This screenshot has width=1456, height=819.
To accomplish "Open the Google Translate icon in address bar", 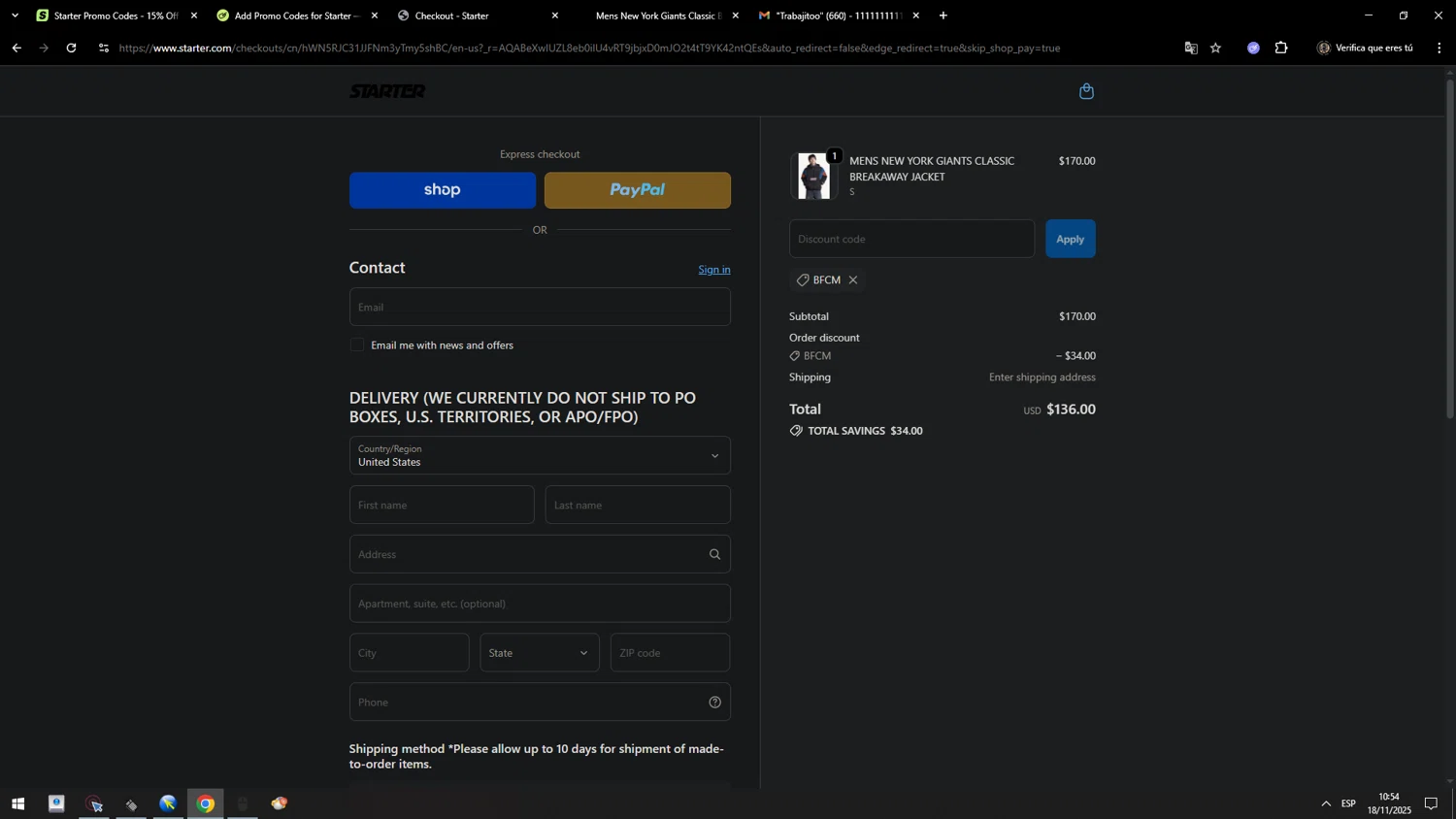I will pyautogui.click(x=1191, y=48).
